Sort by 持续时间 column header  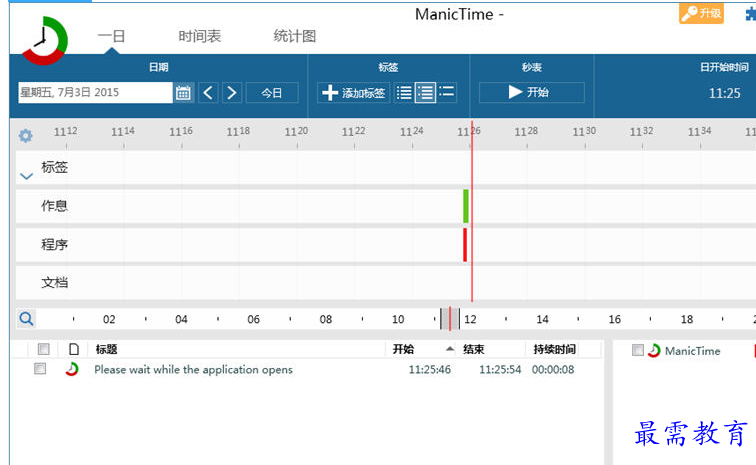554,349
